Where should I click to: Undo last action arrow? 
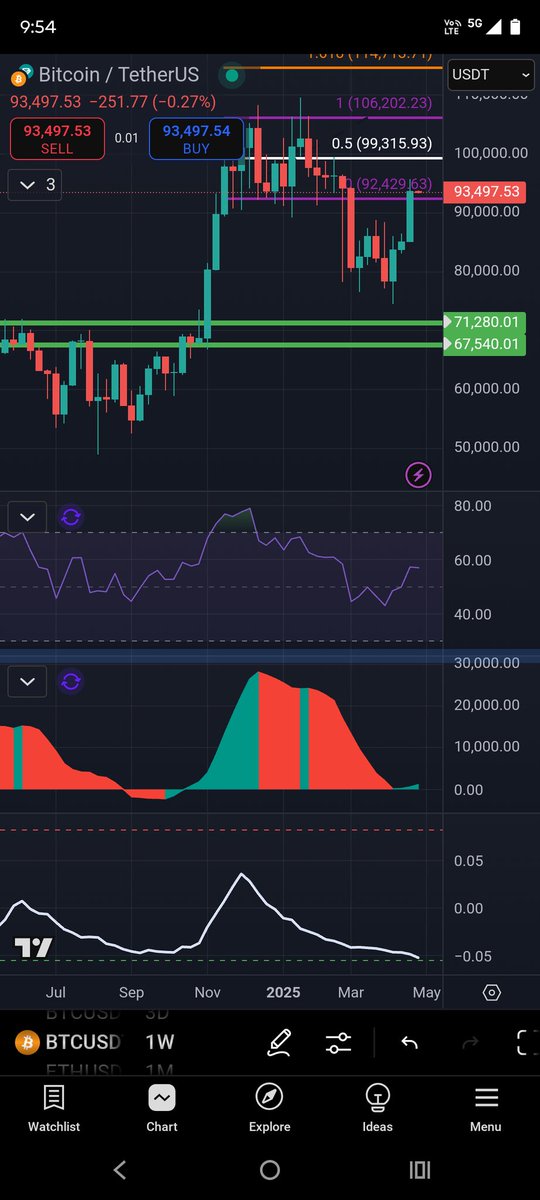[x=409, y=1043]
